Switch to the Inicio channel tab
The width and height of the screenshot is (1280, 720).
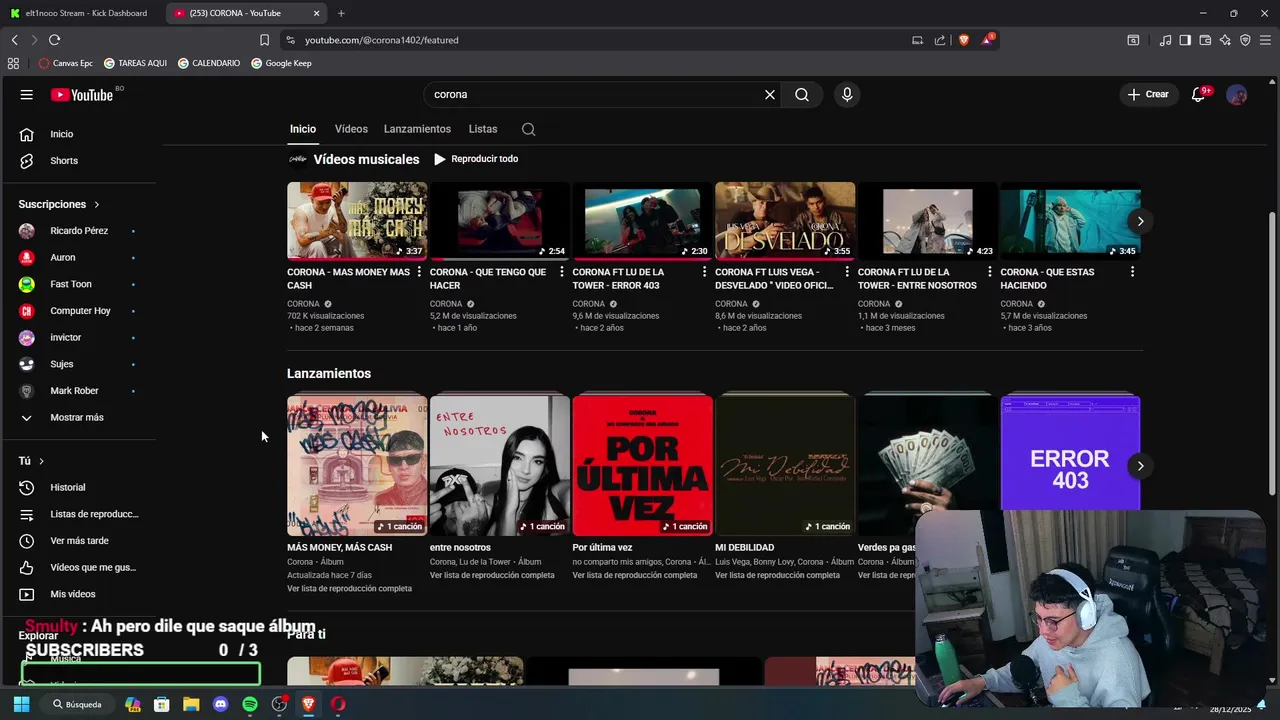(303, 129)
